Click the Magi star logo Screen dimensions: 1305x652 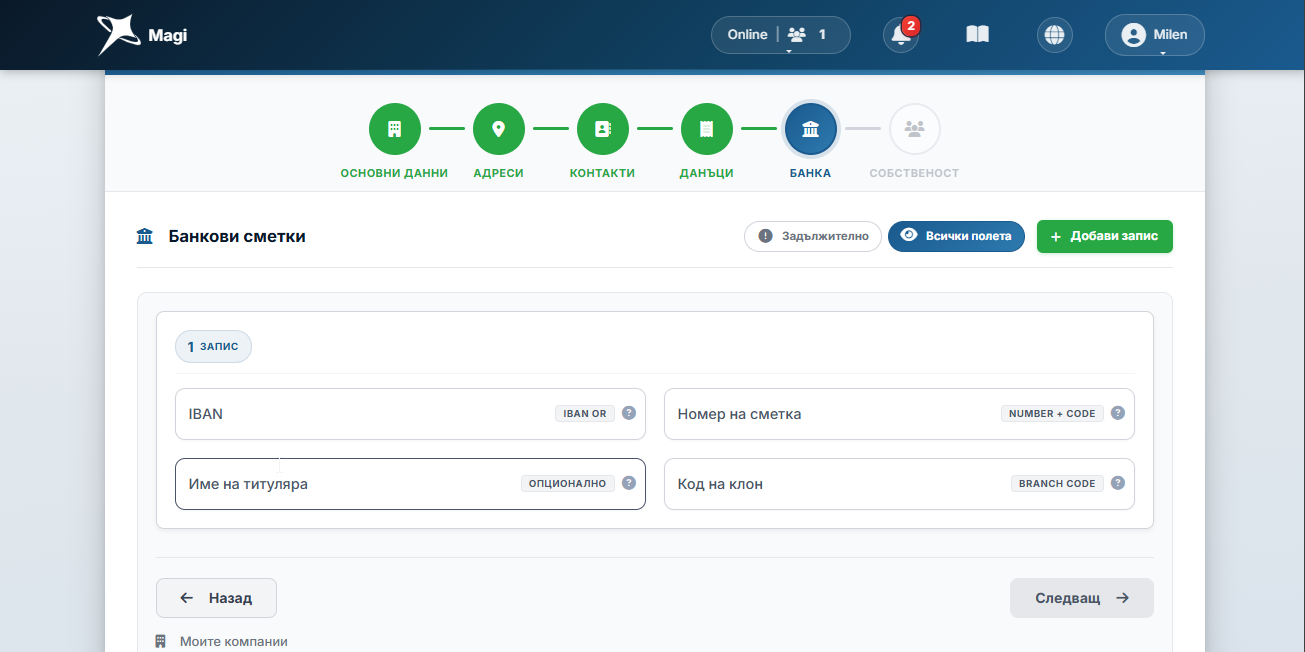(119, 35)
